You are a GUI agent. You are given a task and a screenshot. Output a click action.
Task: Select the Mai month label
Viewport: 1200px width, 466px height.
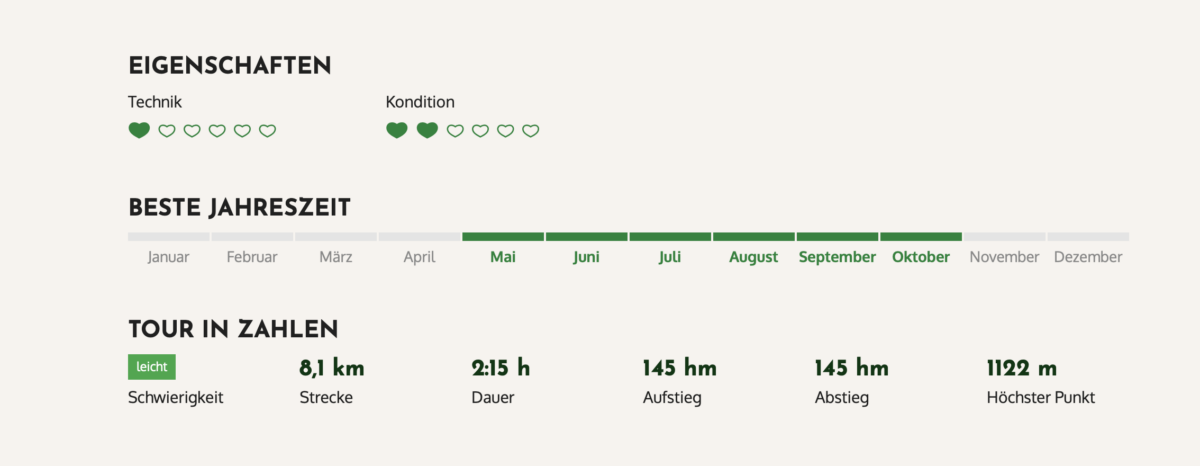pos(503,257)
